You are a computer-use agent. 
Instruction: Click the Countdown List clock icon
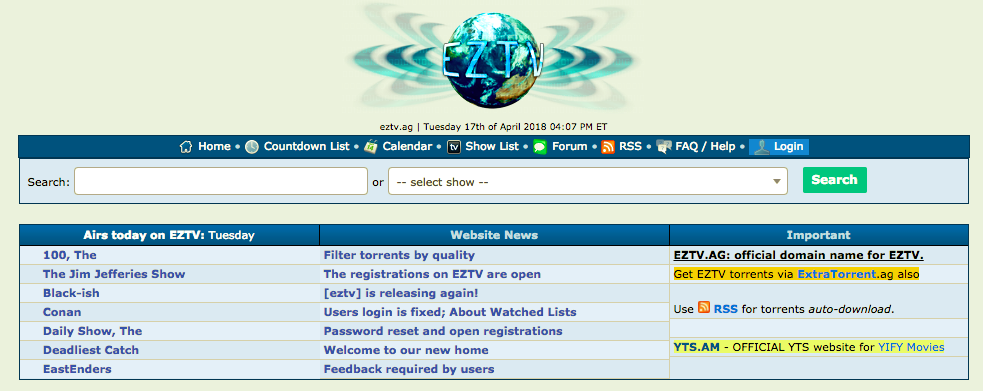pyautogui.click(x=251, y=147)
